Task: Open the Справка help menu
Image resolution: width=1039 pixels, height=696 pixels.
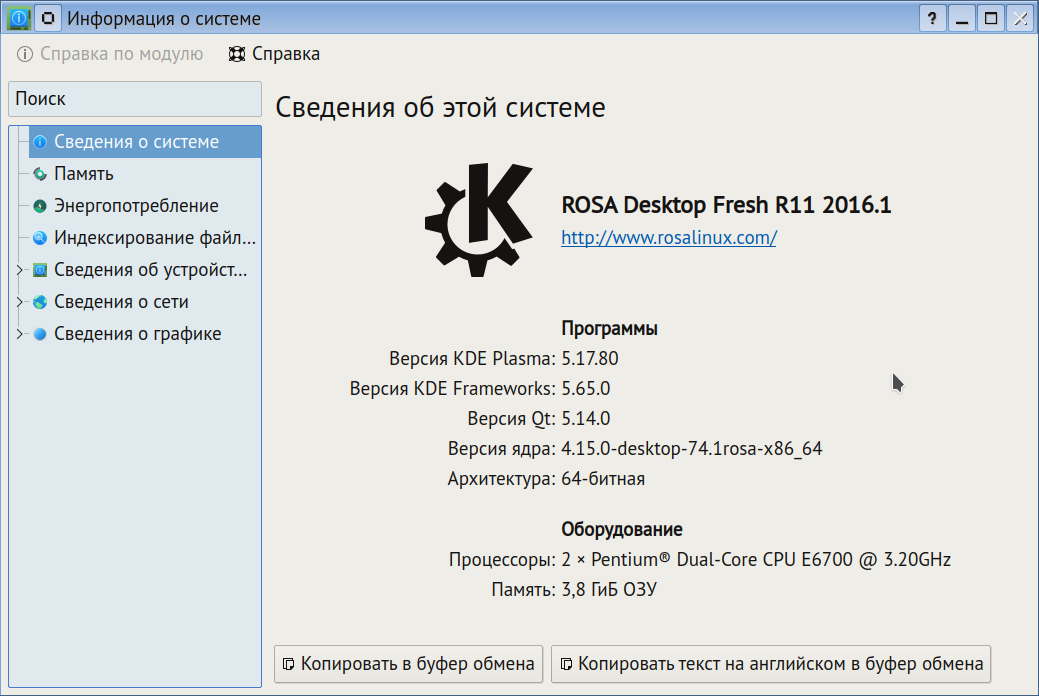Action: pos(275,54)
